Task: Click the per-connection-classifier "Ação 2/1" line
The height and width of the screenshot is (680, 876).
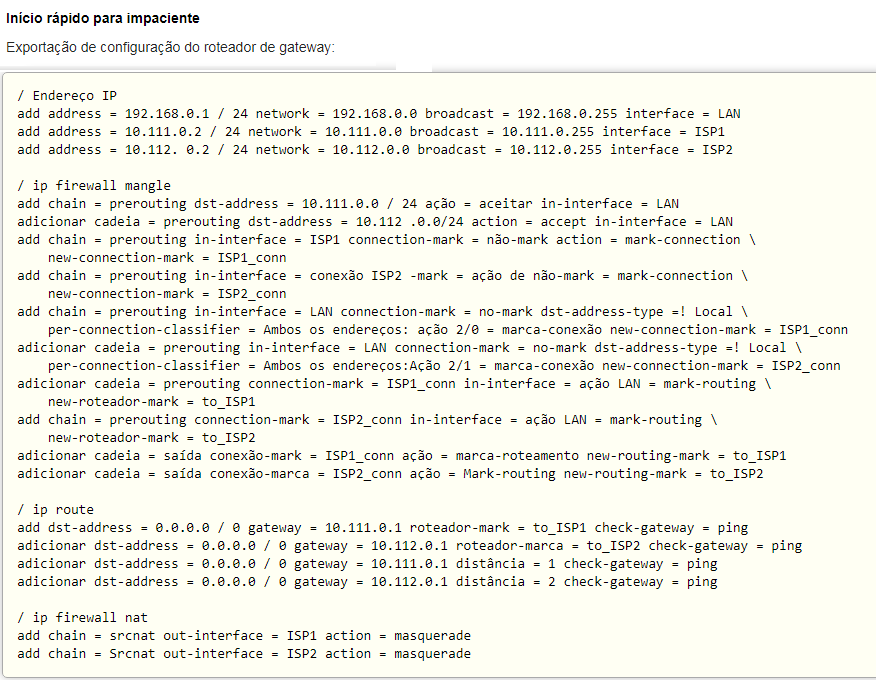Action: 443,365
